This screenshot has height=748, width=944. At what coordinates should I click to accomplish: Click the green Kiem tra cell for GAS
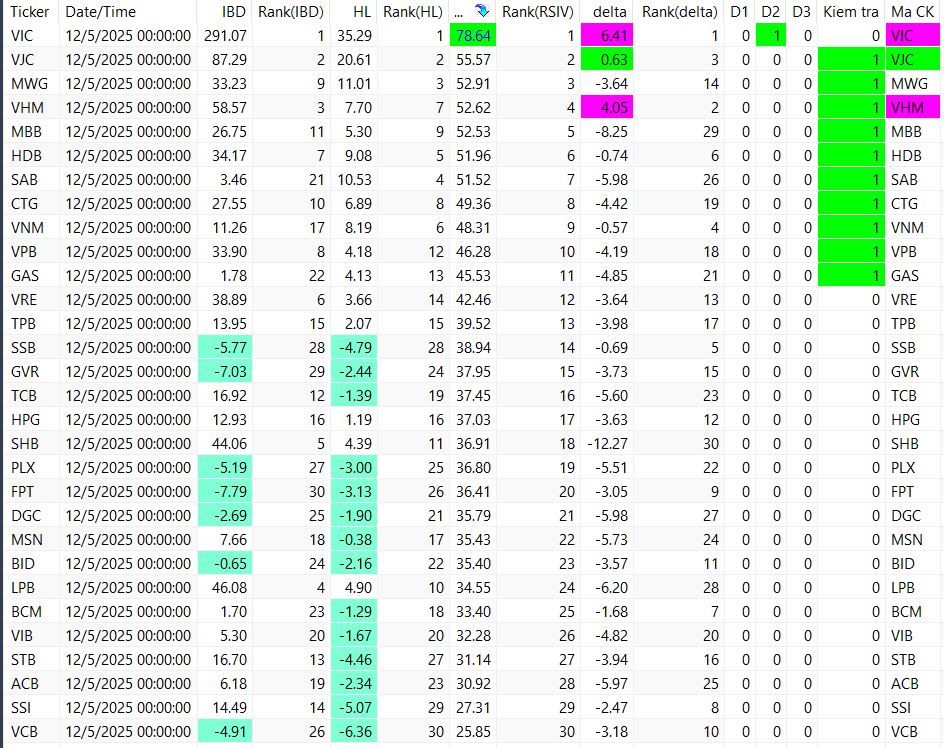(x=850, y=275)
